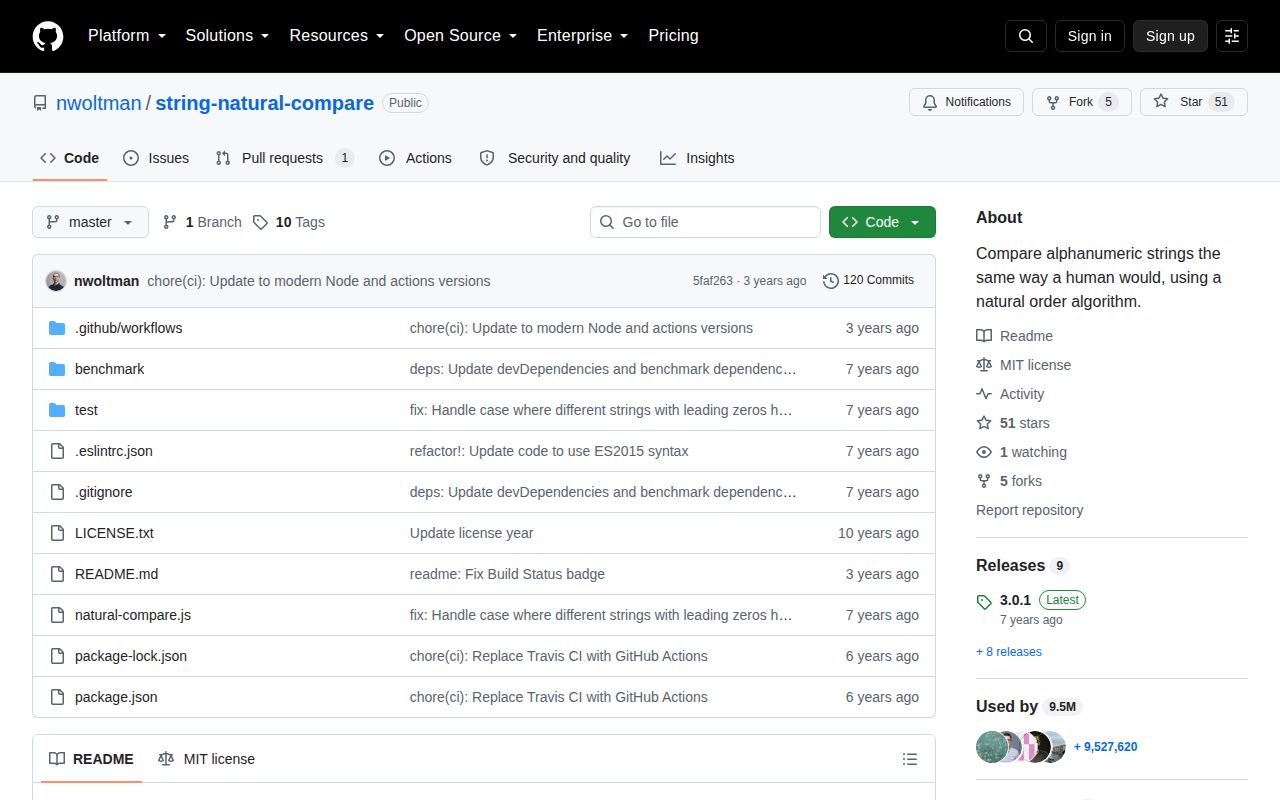Expand the Enterprise menu
This screenshot has width=1280, height=800.
point(583,36)
